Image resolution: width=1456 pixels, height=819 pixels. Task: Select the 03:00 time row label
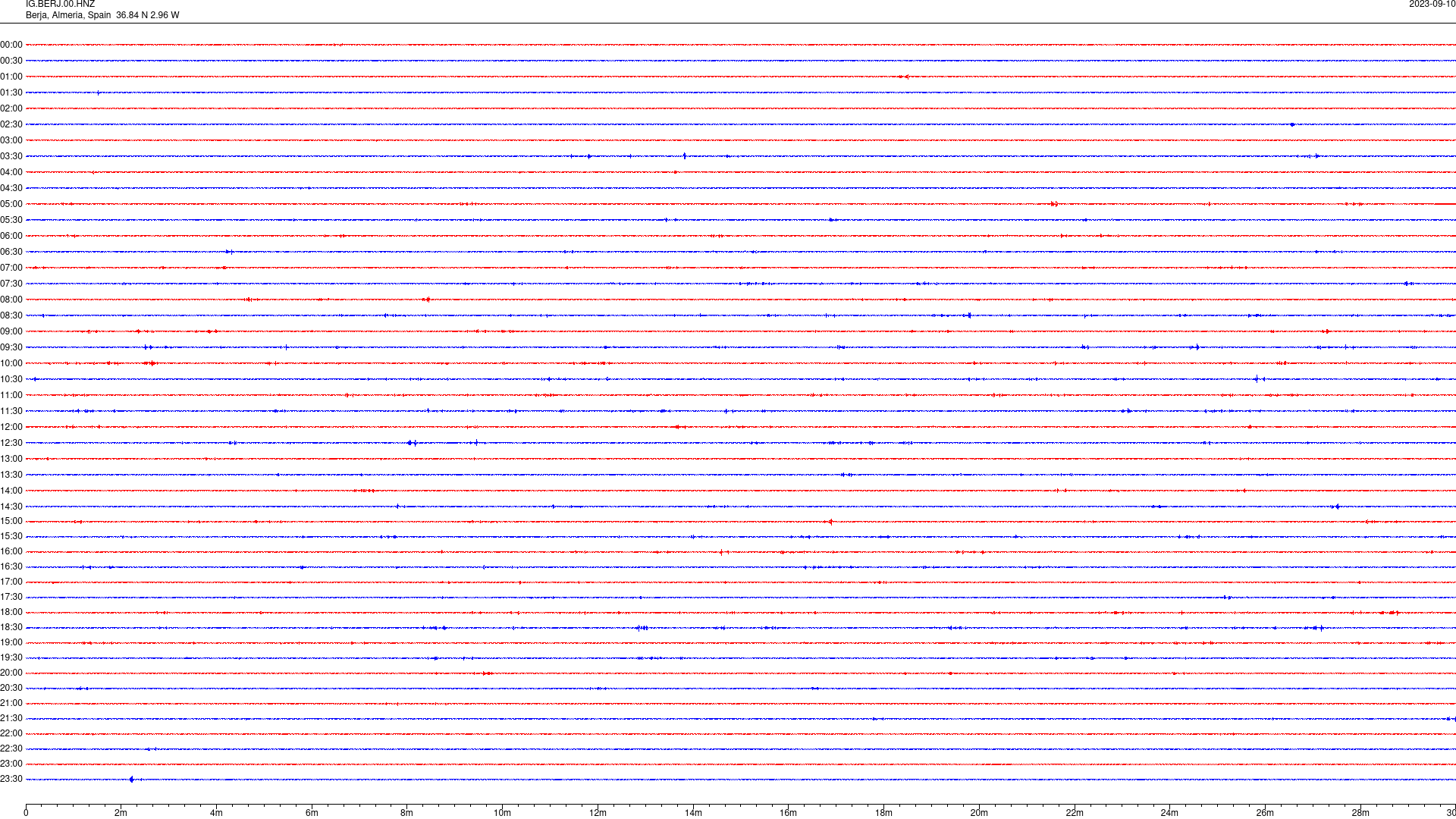coord(11,140)
